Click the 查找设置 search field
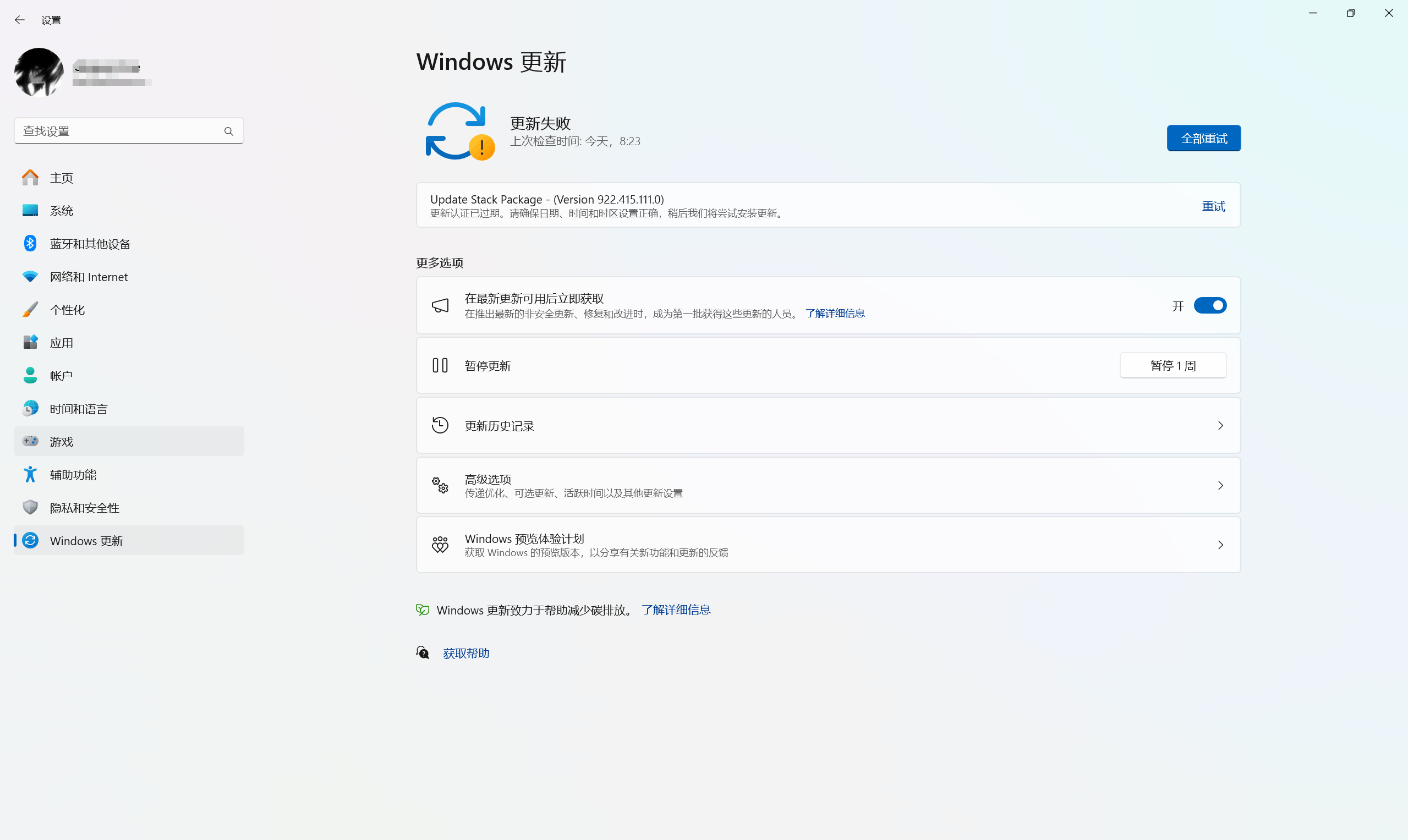Screen dimensions: 1408x840 coord(113,131)
